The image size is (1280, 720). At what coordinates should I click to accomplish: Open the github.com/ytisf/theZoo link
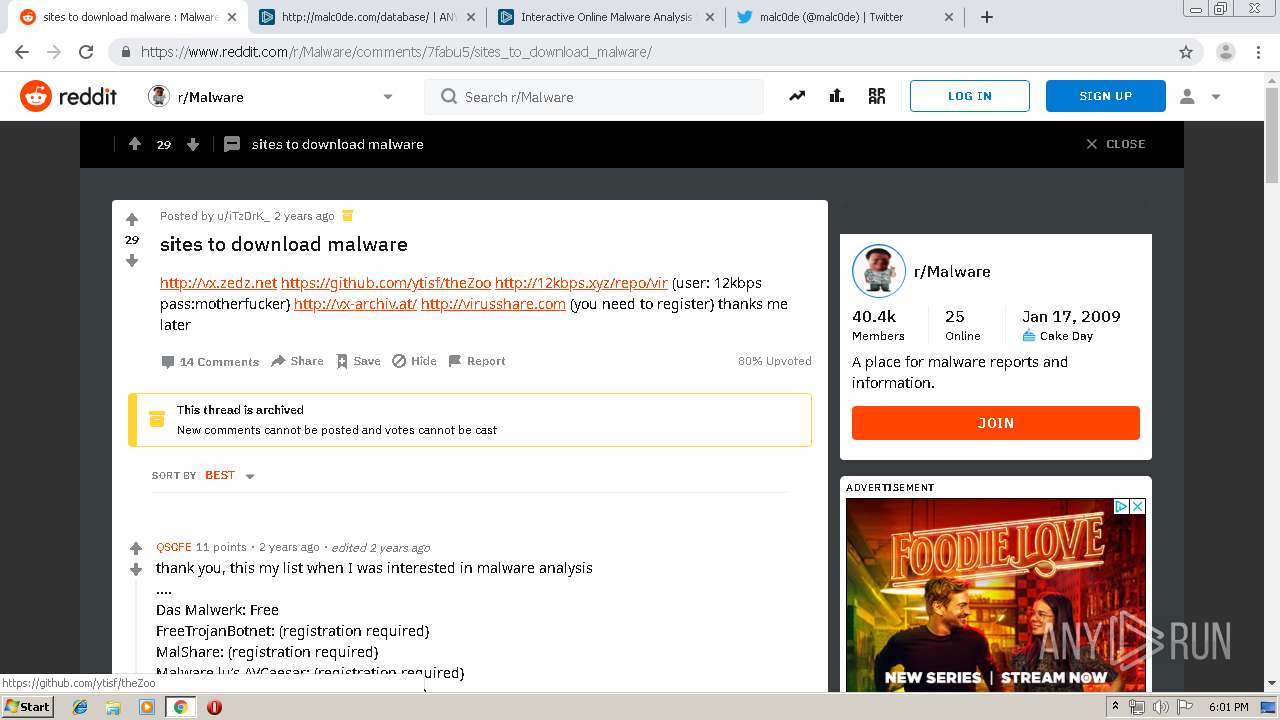[386, 283]
